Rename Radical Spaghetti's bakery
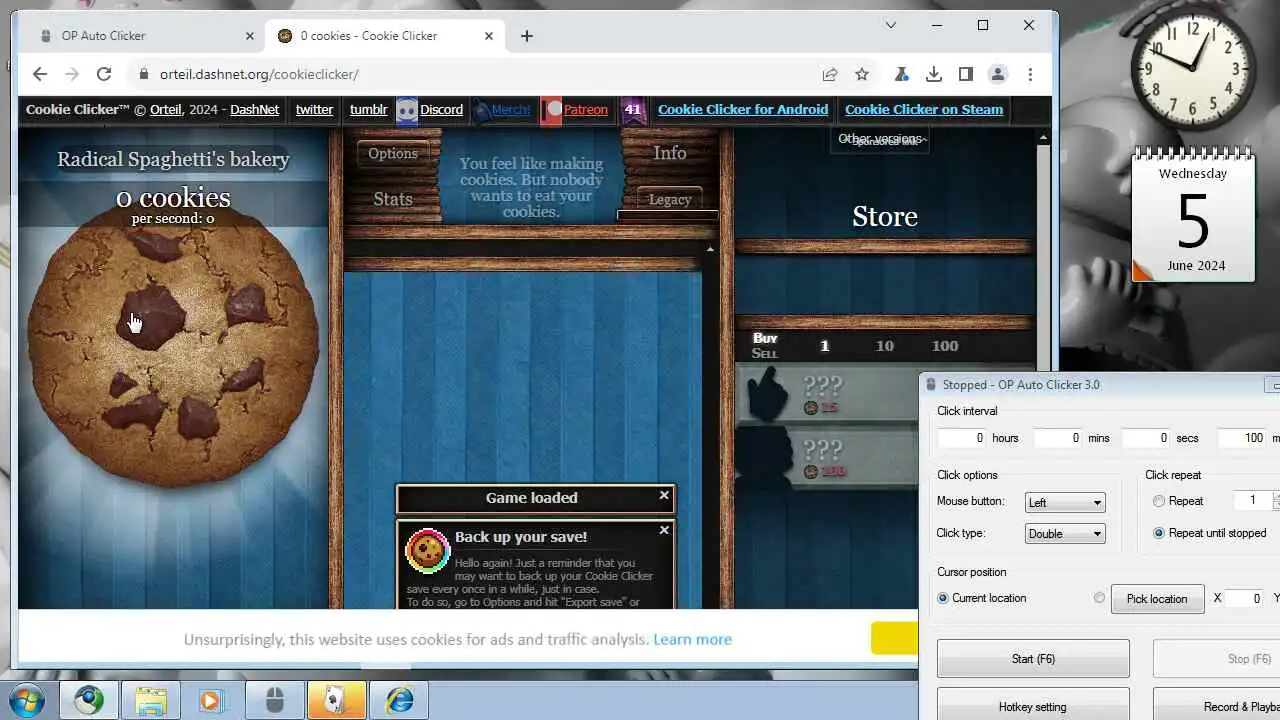This screenshot has width=1280, height=720. (173, 160)
